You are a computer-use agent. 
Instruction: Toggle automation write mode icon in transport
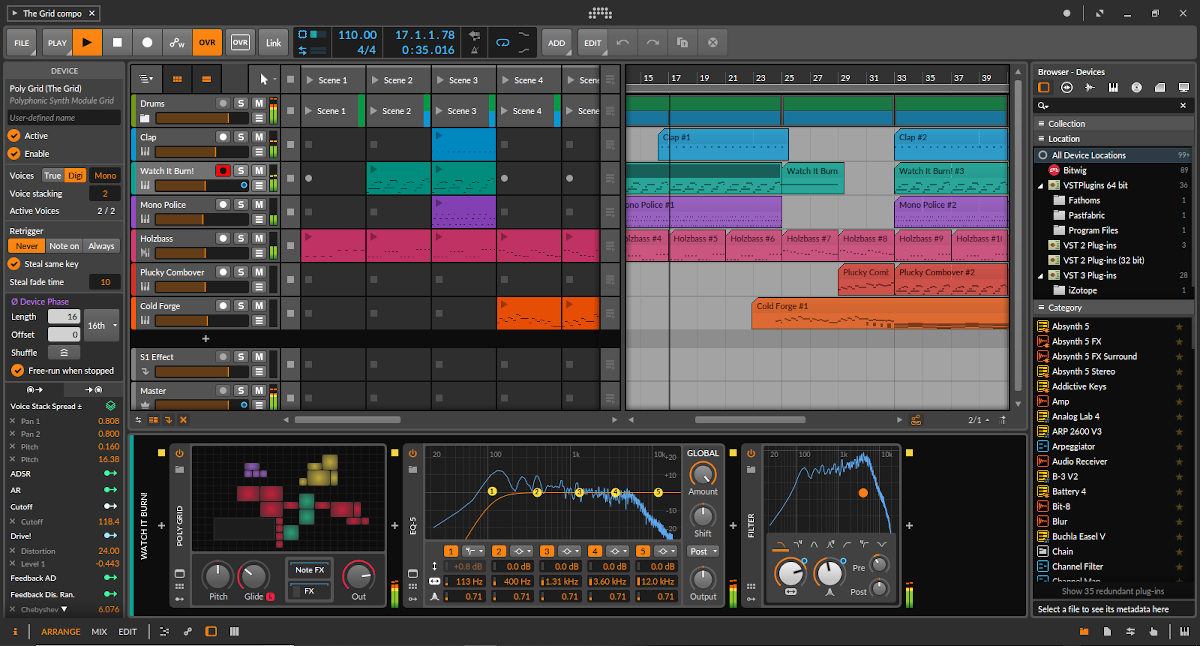point(177,43)
